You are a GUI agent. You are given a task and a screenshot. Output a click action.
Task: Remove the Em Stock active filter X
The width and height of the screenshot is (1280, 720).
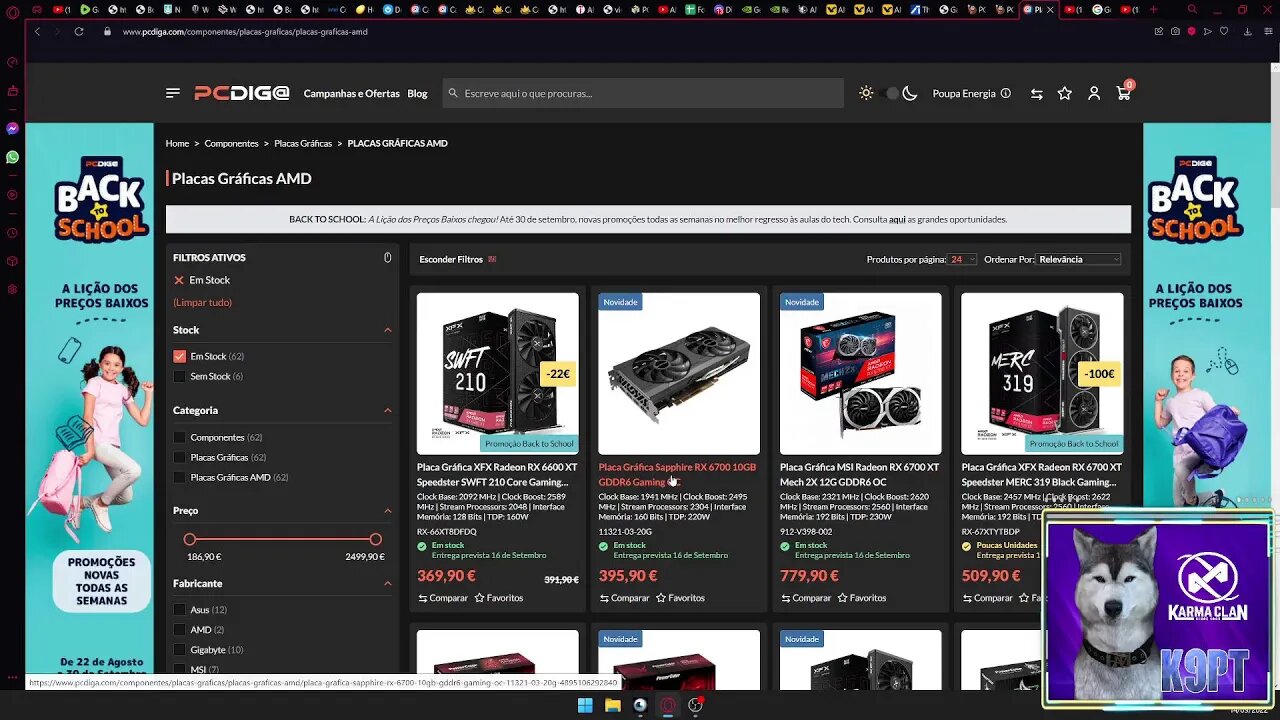click(x=179, y=280)
